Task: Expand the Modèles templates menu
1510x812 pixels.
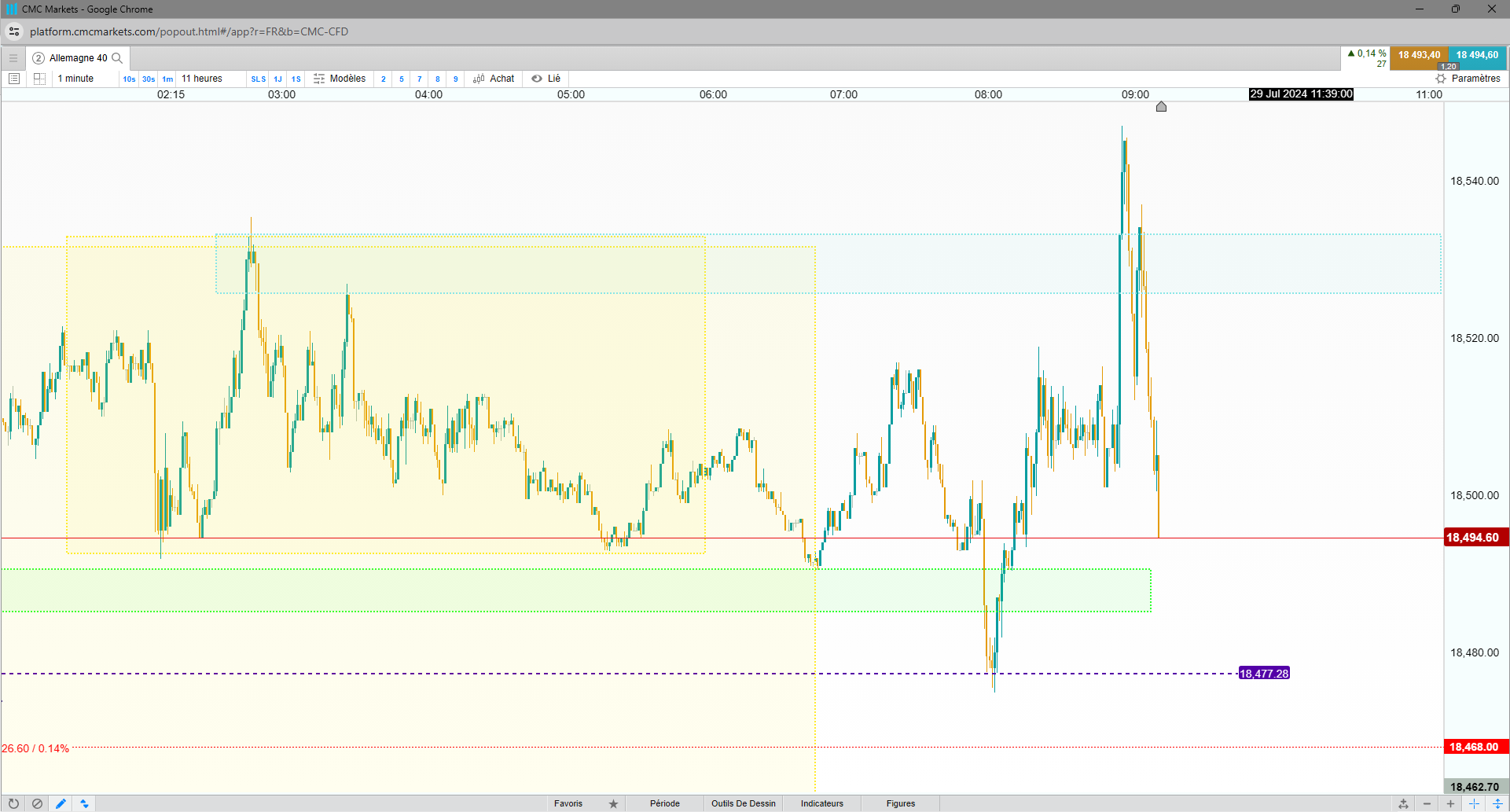Action: (x=340, y=79)
